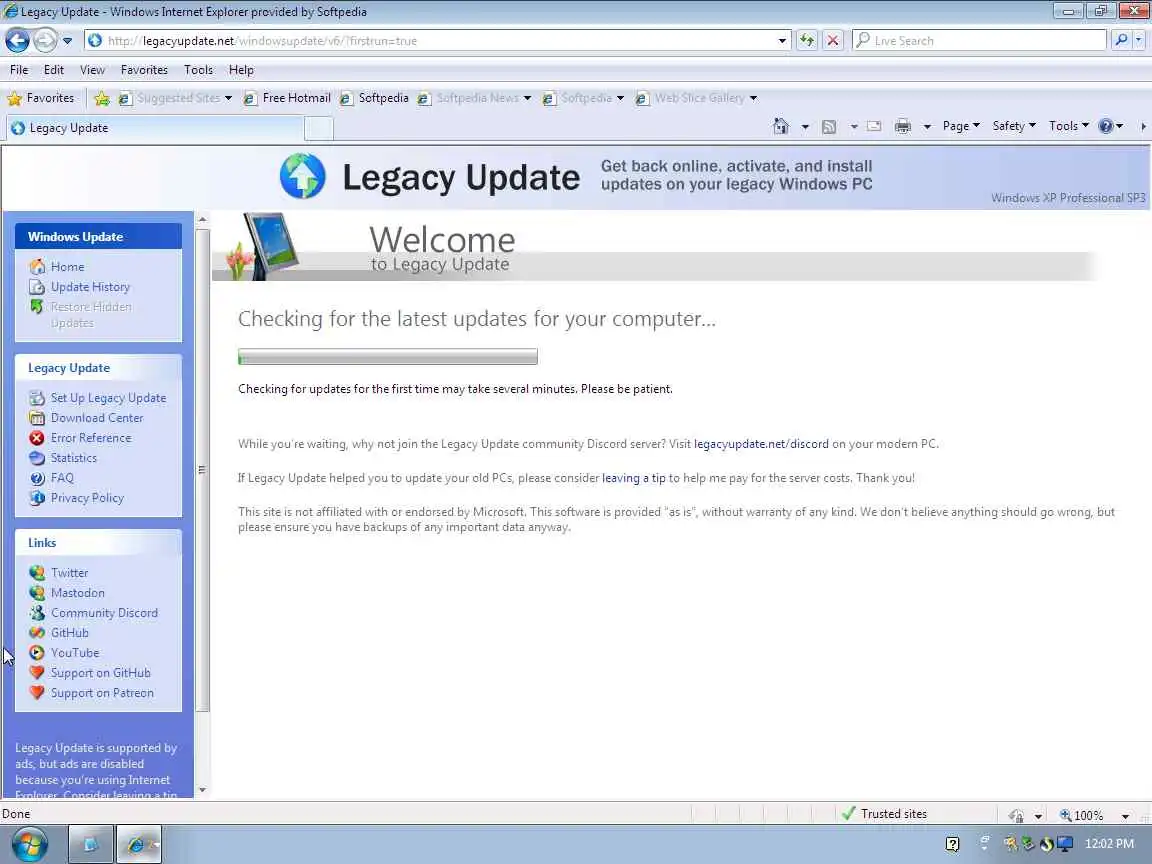
Task: Click the Read Mail toolbar icon
Action: tap(874, 126)
